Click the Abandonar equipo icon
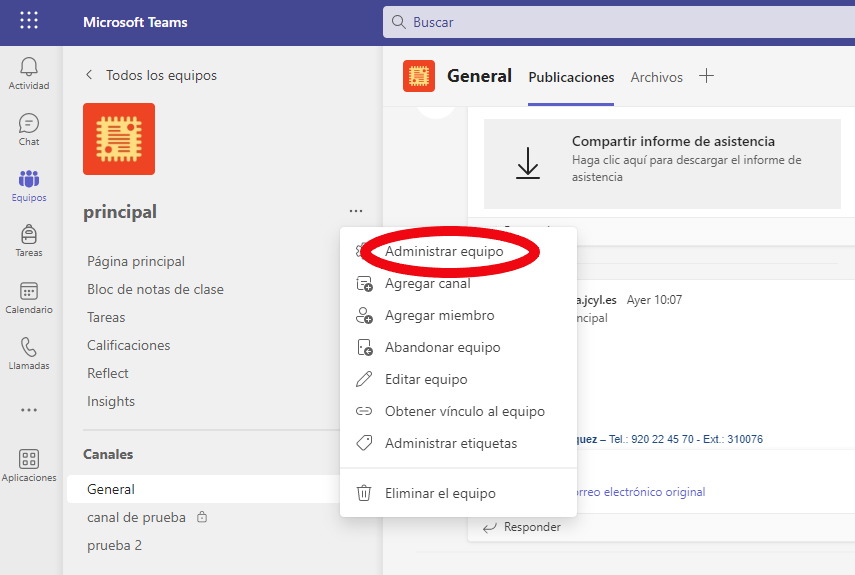Screen dimensions: 855x575 pyautogui.click(x=364, y=348)
